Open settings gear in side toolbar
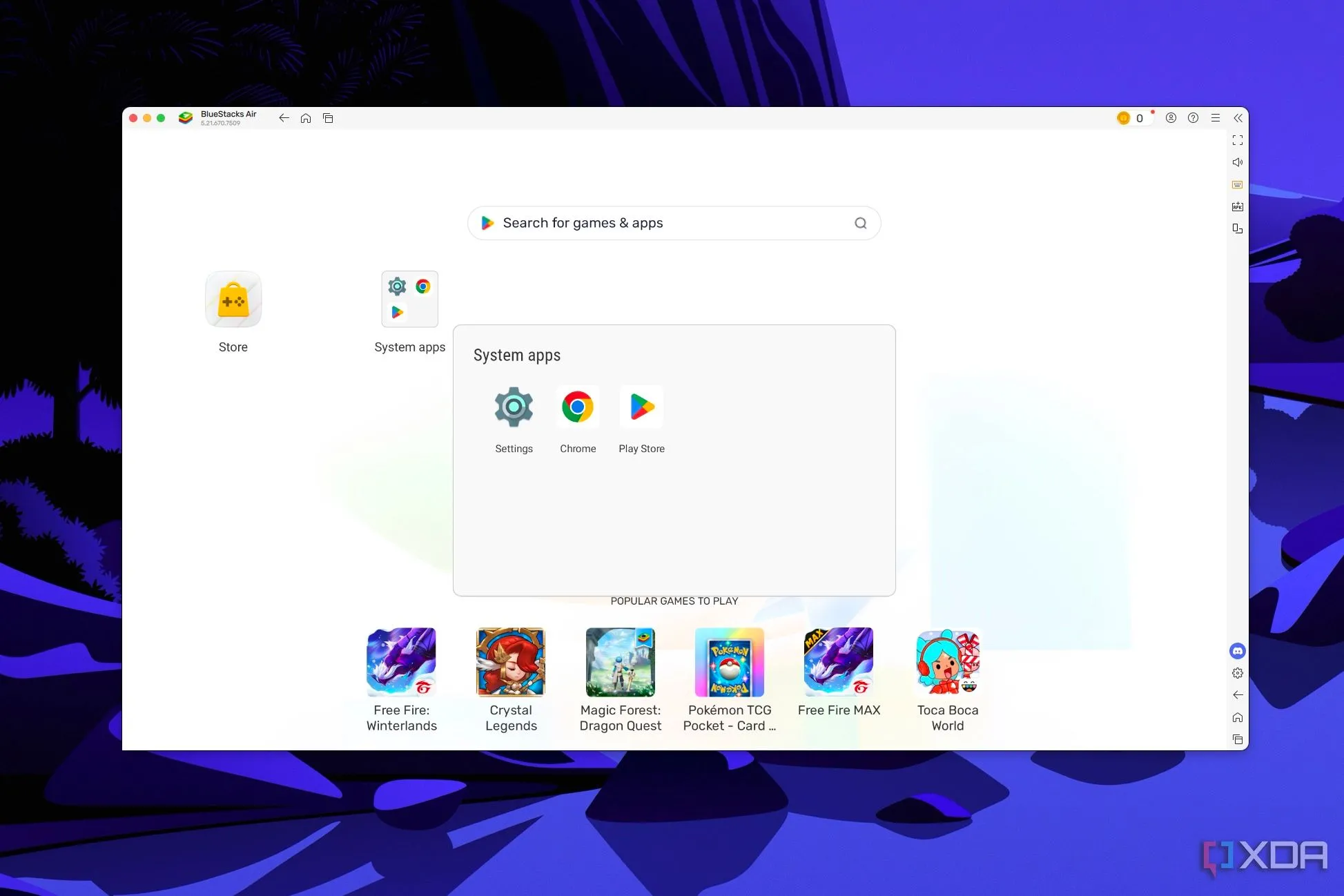1344x896 pixels. click(1238, 673)
